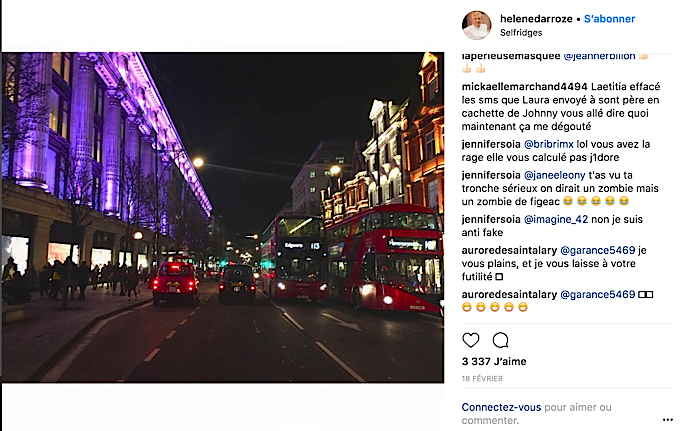The width and height of the screenshot is (680, 431).
Task: Click @garance5469 mention in the last comment
Action: [x=597, y=294]
